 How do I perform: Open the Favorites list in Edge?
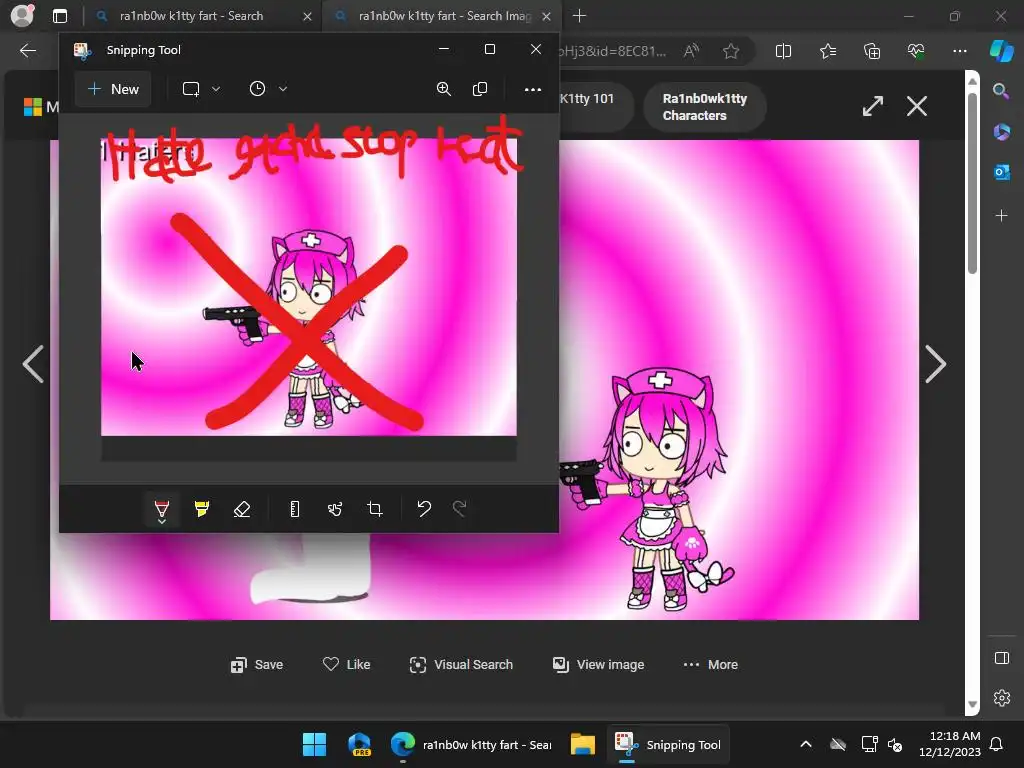[827, 51]
